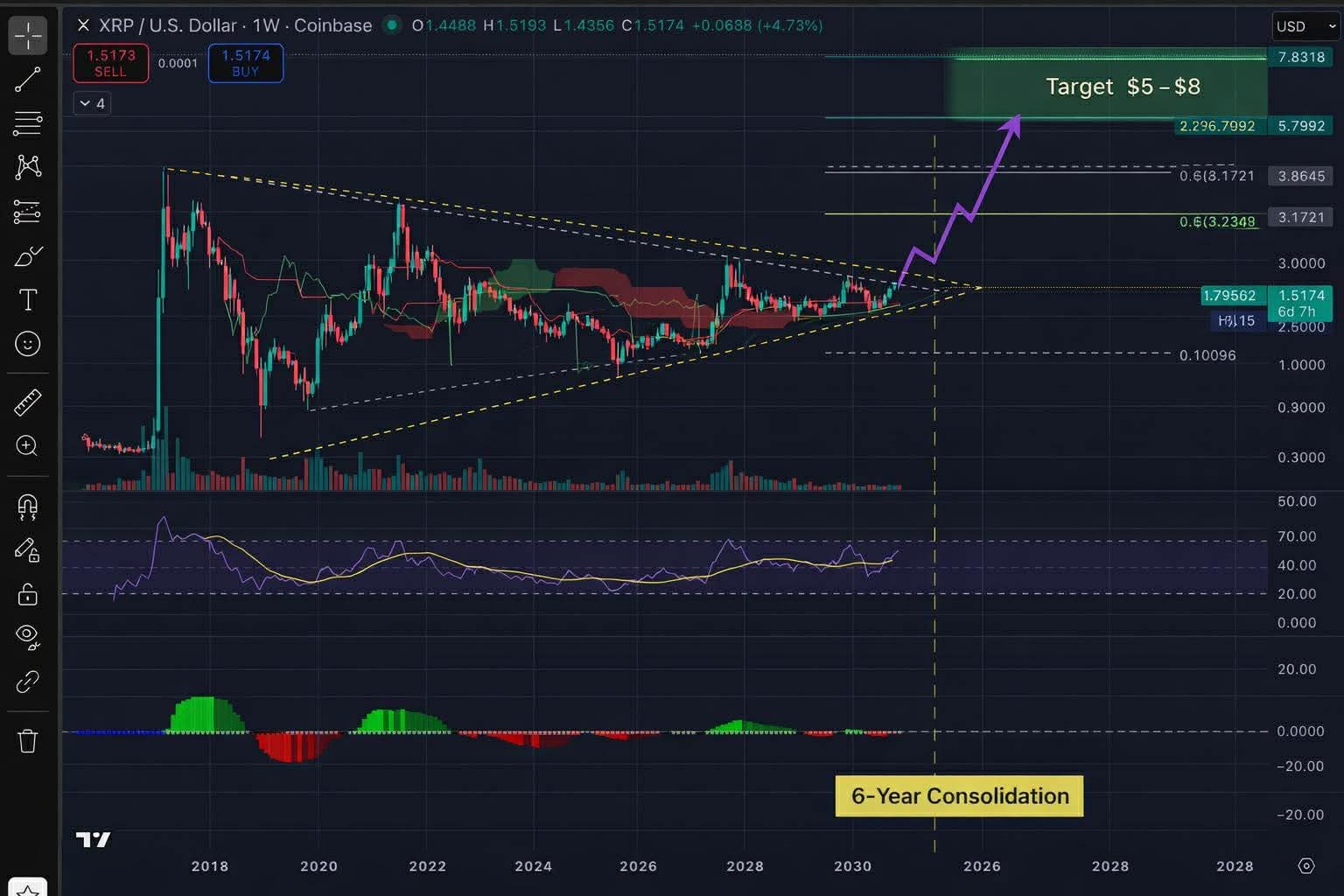This screenshot has width=1344, height=896.
Task: Select the Trend Line drawing tool
Action: point(28,79)
